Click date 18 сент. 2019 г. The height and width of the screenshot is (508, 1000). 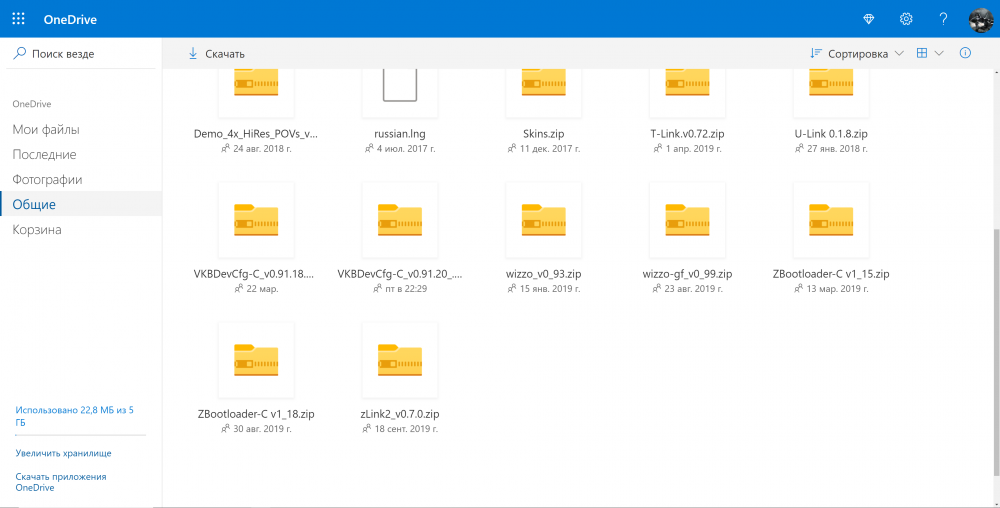(406, 429)
